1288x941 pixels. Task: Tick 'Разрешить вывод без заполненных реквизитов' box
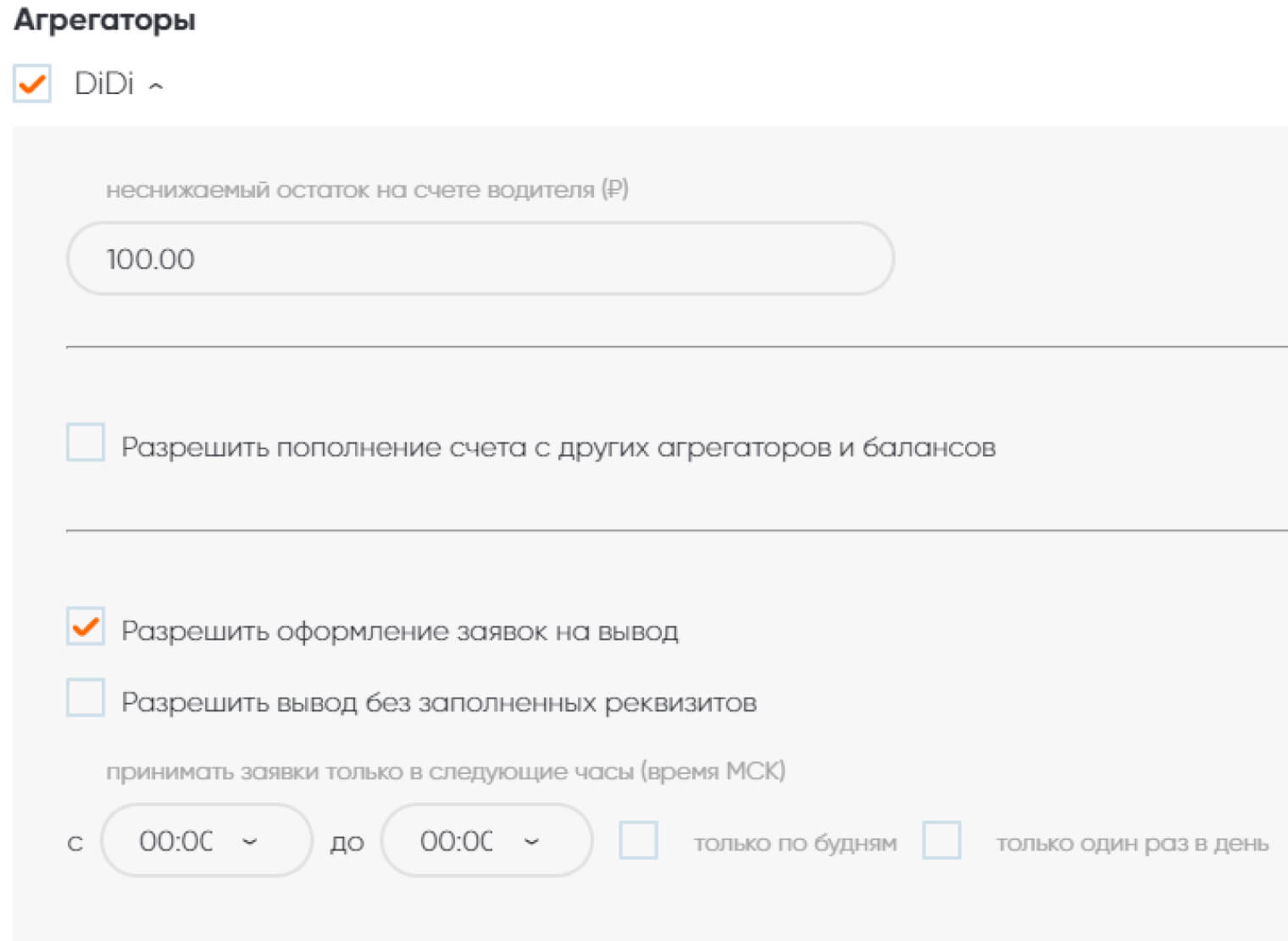[x=86, y=698]
